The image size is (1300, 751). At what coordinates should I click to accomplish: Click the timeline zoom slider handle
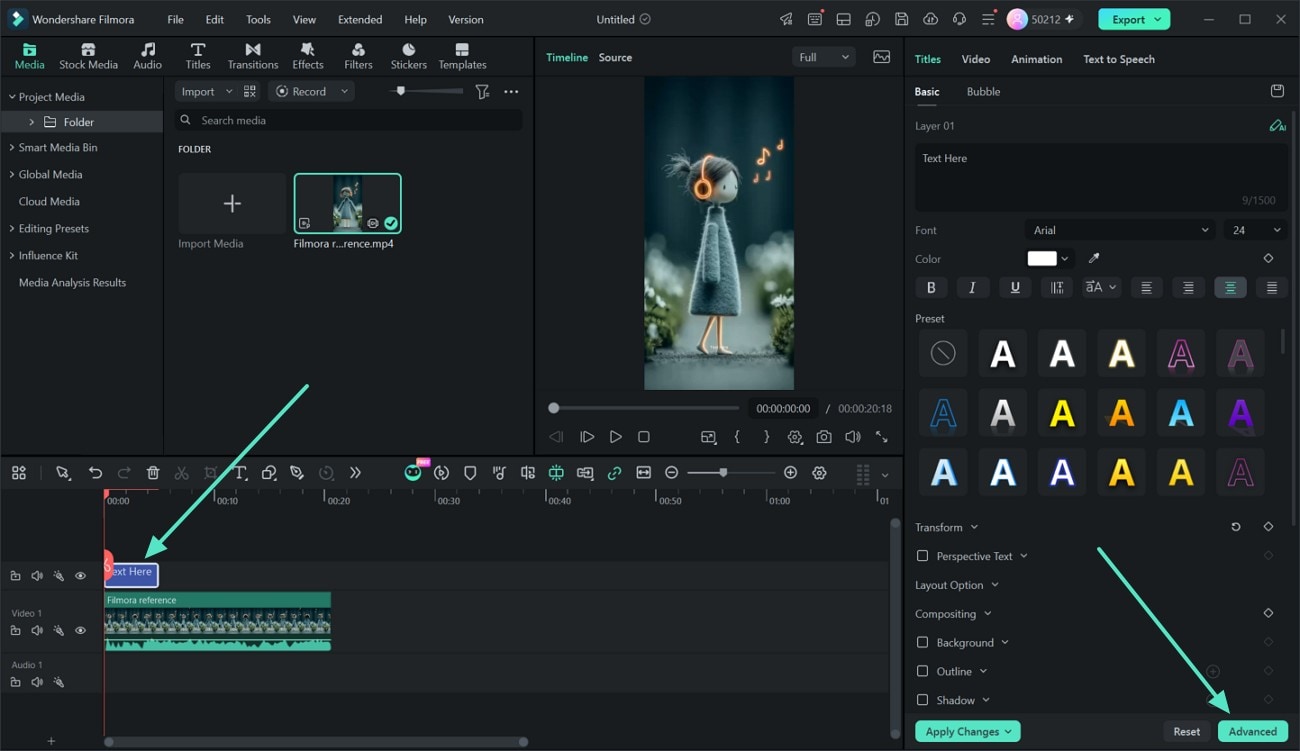(723, 472)
